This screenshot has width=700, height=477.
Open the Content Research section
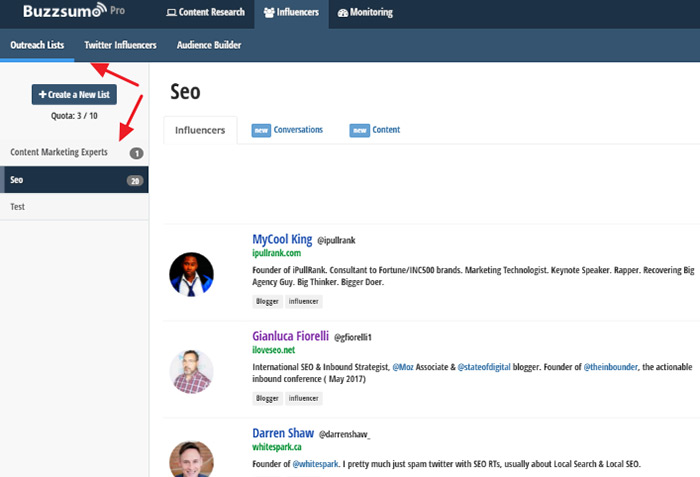[205, 13]
